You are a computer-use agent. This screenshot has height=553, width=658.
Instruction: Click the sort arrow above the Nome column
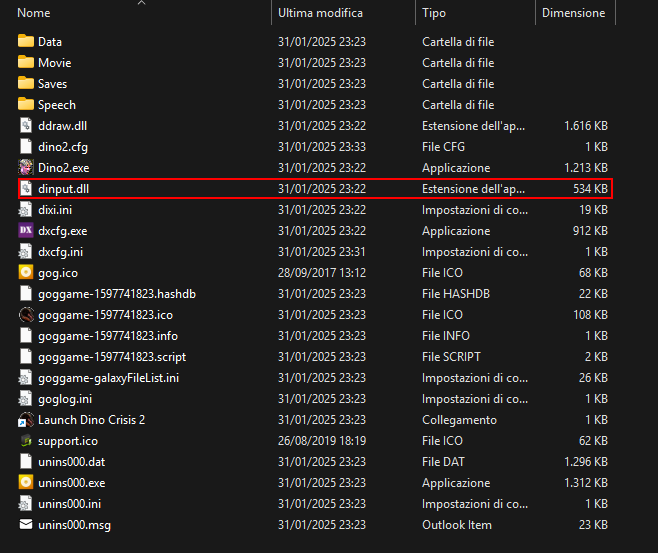tap(141, 3)
